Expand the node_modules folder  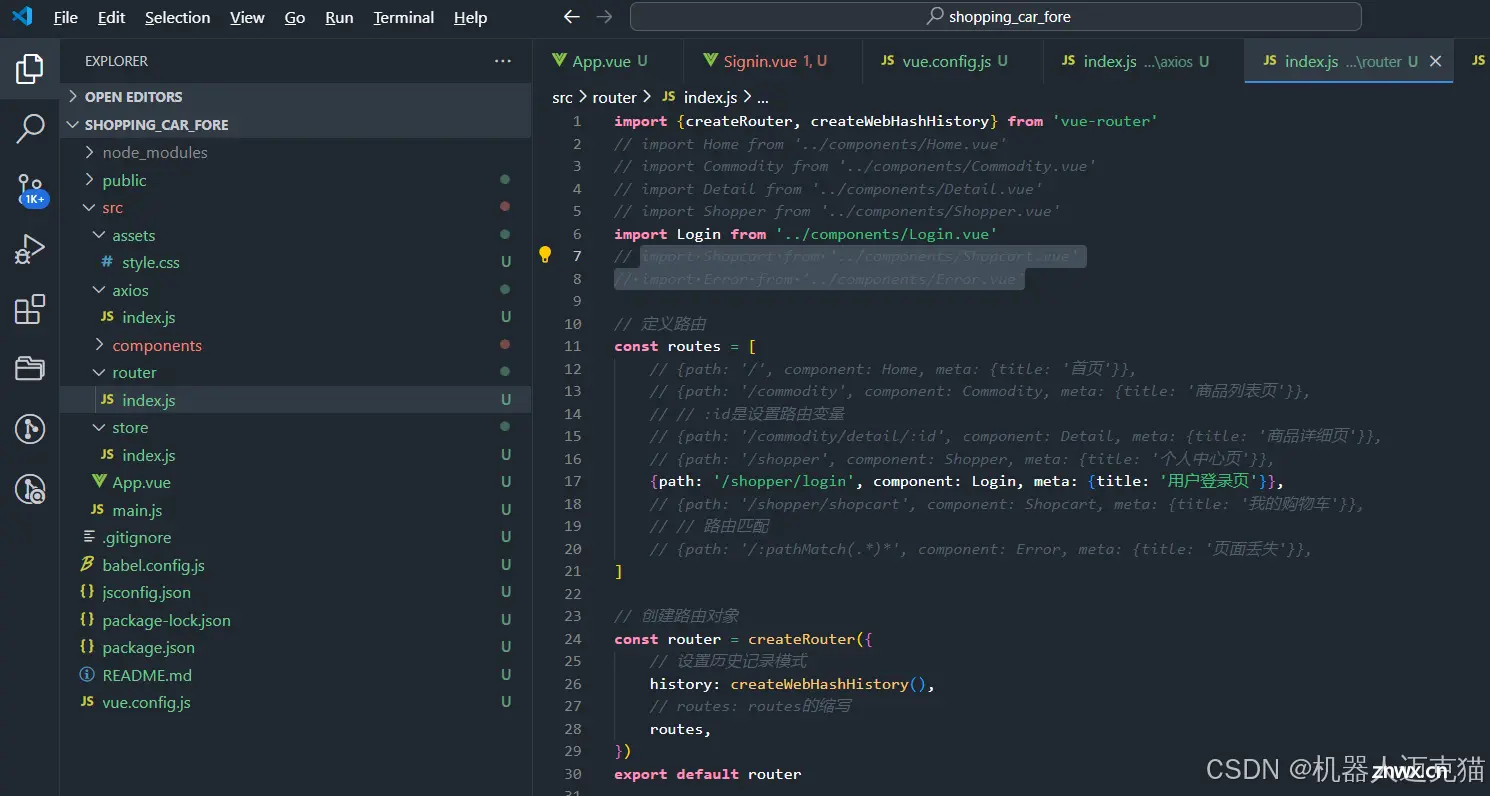point(296,152)
